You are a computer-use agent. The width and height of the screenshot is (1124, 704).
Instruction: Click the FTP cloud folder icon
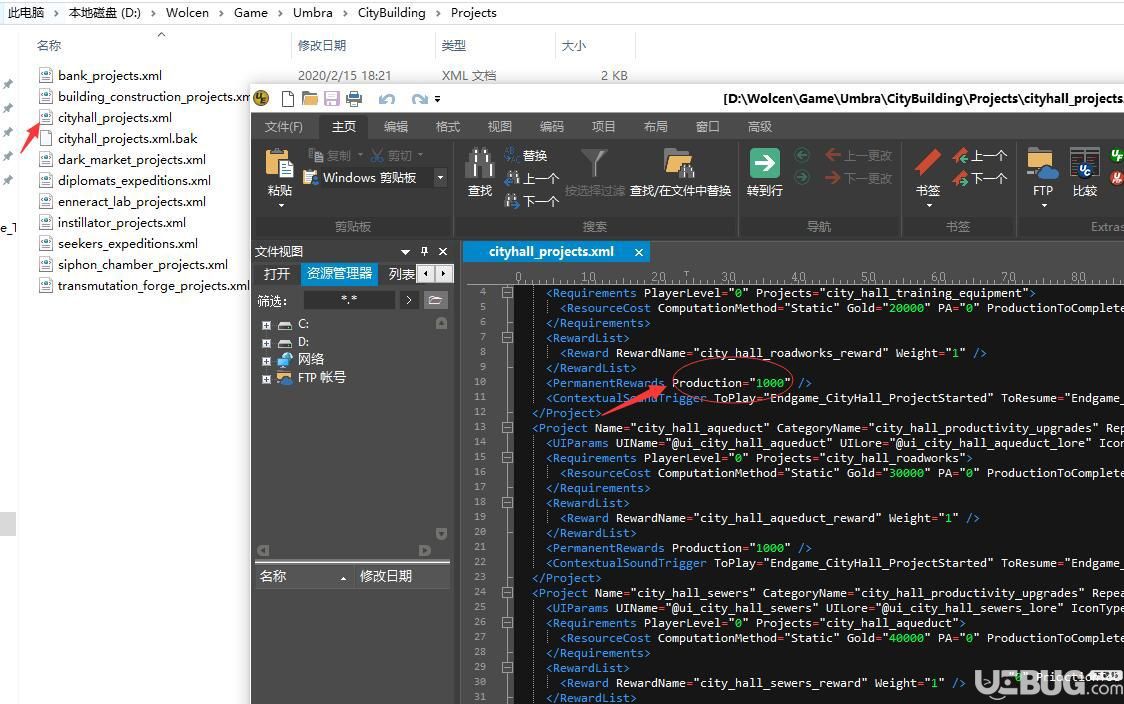1042,163
